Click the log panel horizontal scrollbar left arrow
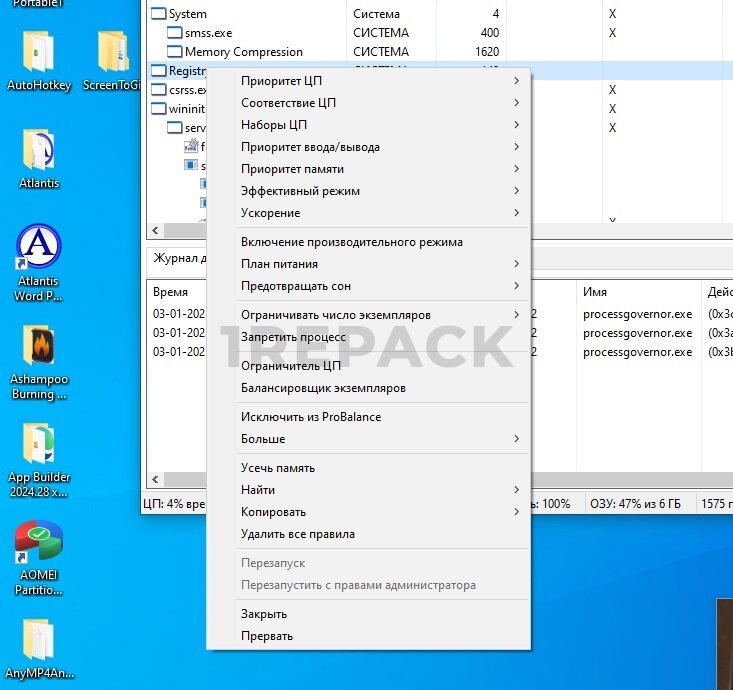The image size is (733, 690). 154,480
